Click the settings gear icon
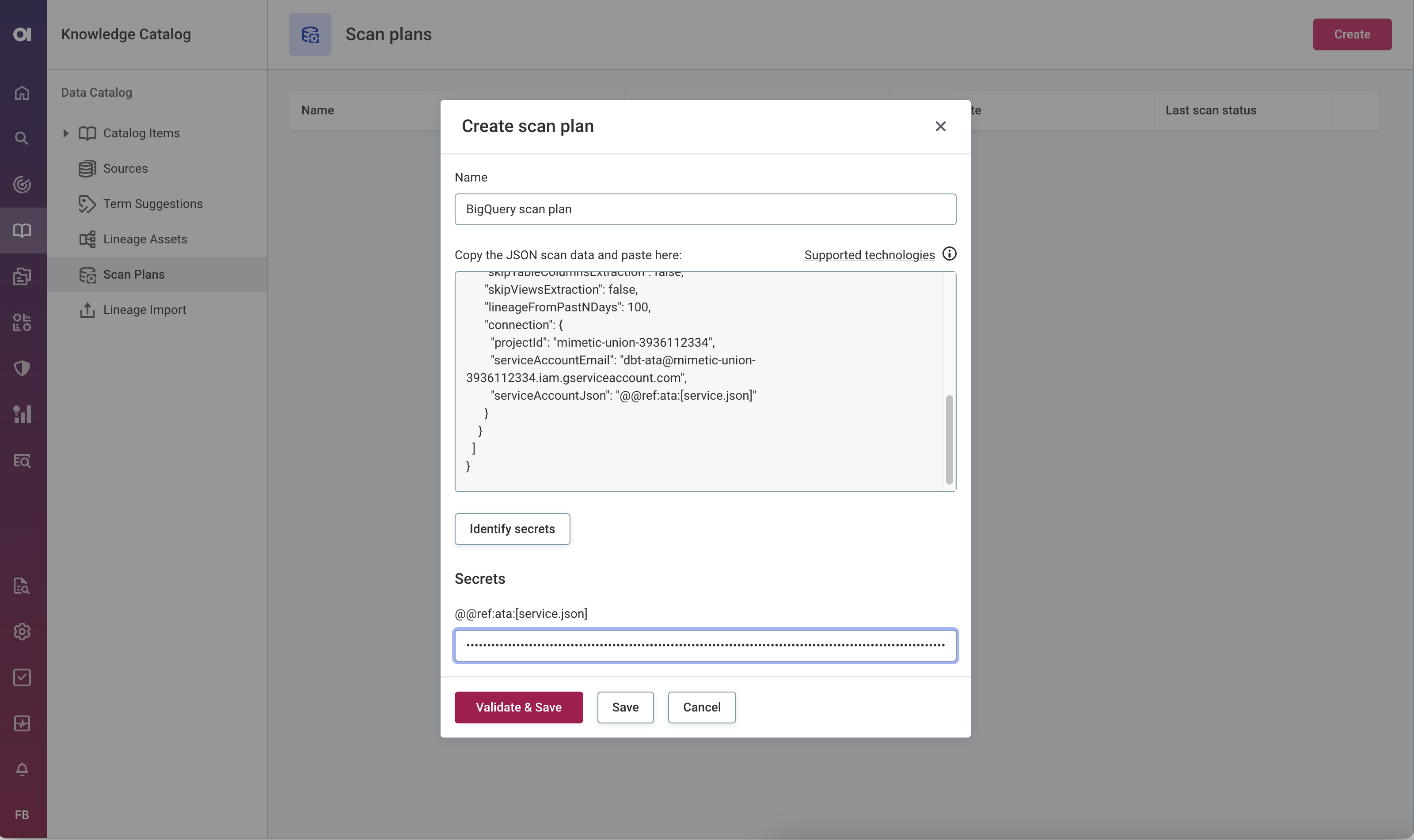 (22, 631)
